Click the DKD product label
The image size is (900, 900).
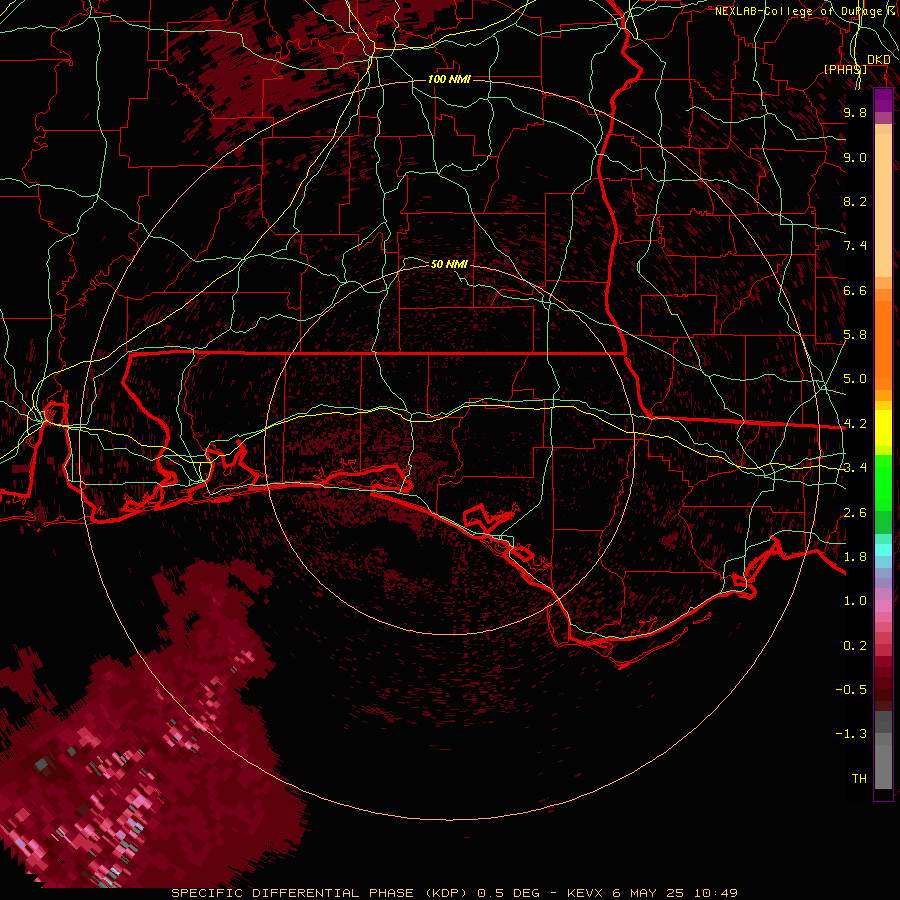[878, 60]
